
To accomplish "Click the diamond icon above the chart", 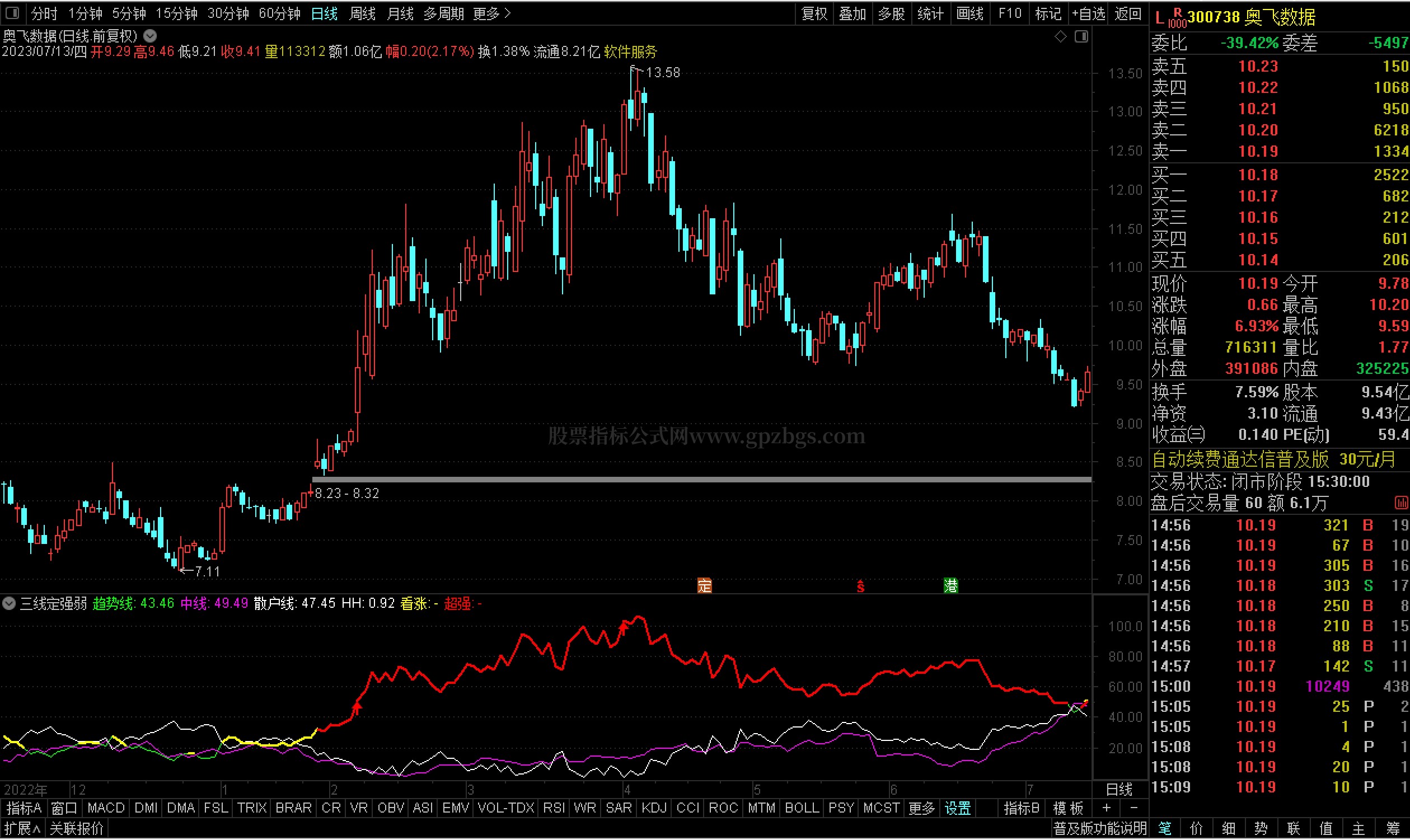I will click(x=1060, y=36).
